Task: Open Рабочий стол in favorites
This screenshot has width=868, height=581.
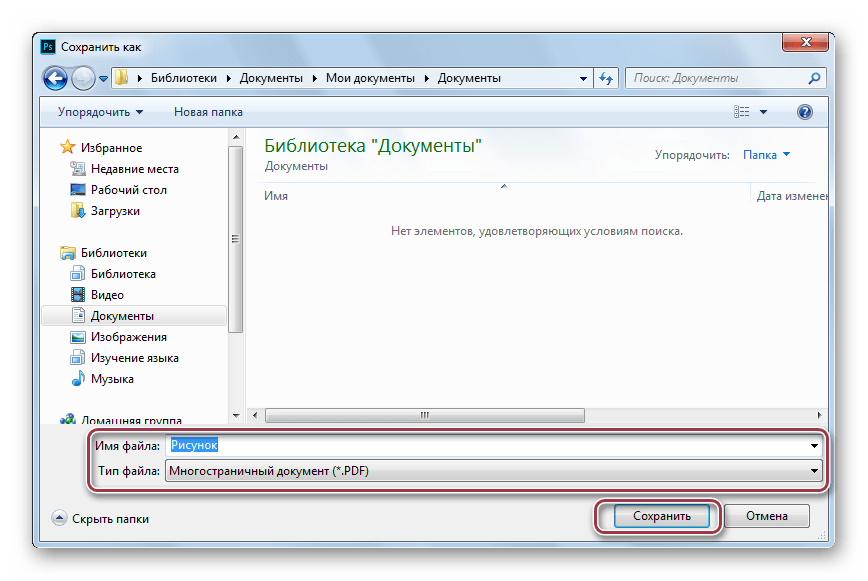Action: click(128, 190)
